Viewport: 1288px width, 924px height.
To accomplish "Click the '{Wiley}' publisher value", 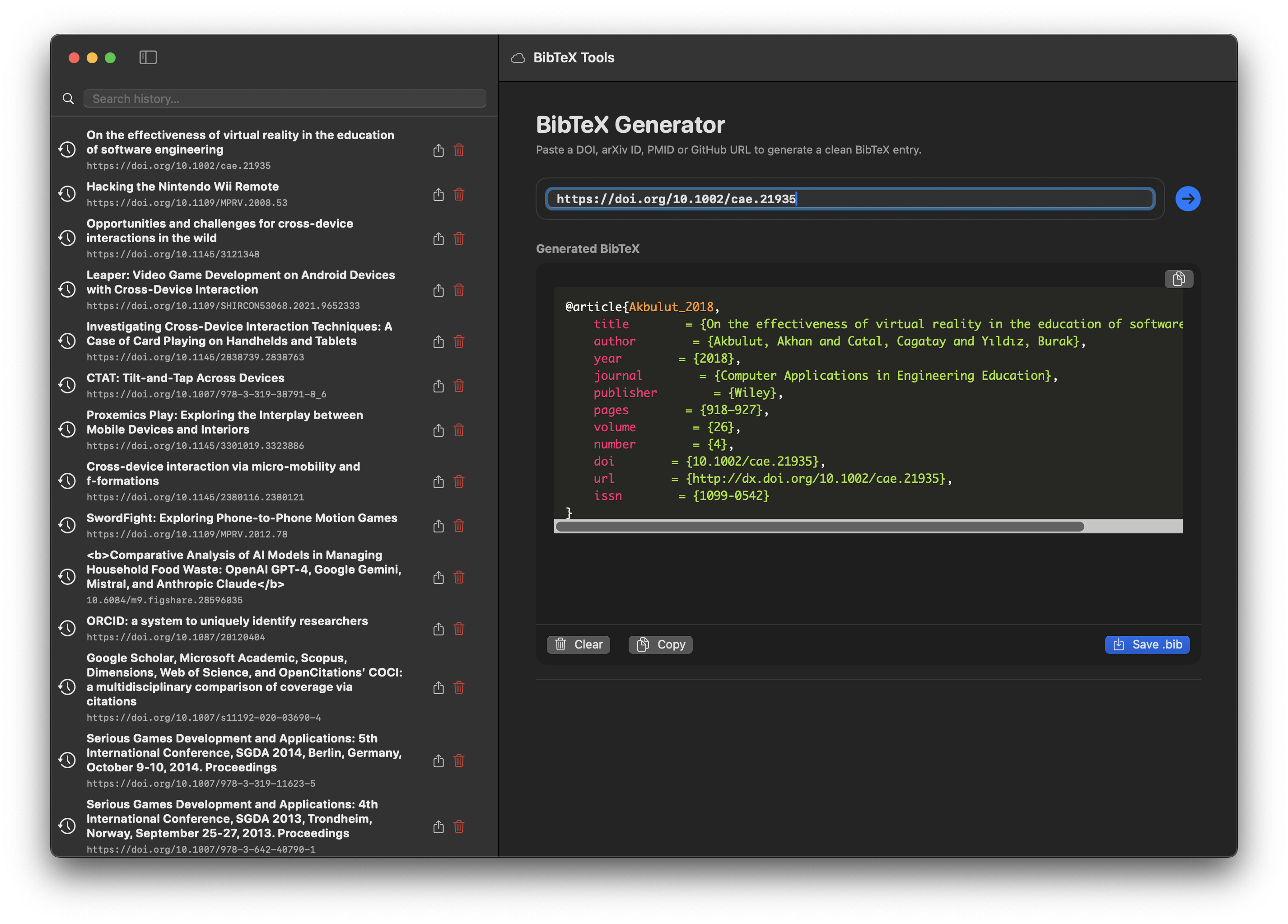I will (752, 393).
